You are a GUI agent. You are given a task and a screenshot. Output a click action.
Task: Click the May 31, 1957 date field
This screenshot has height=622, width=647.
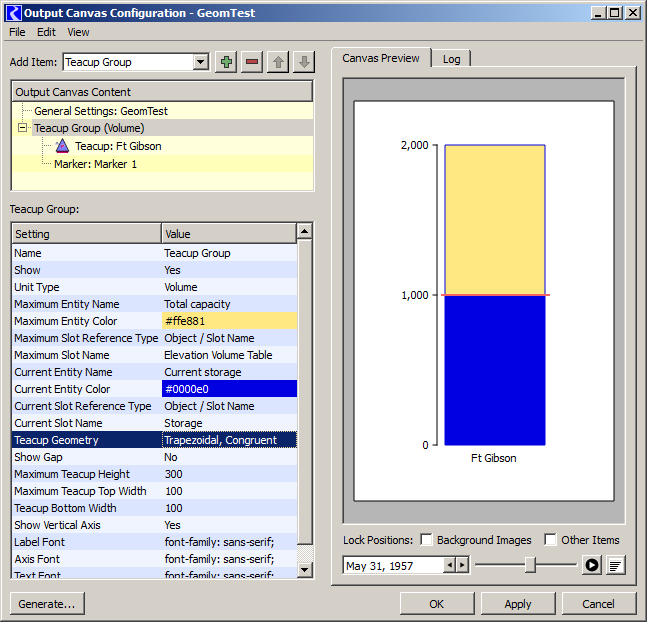[393, 565]
